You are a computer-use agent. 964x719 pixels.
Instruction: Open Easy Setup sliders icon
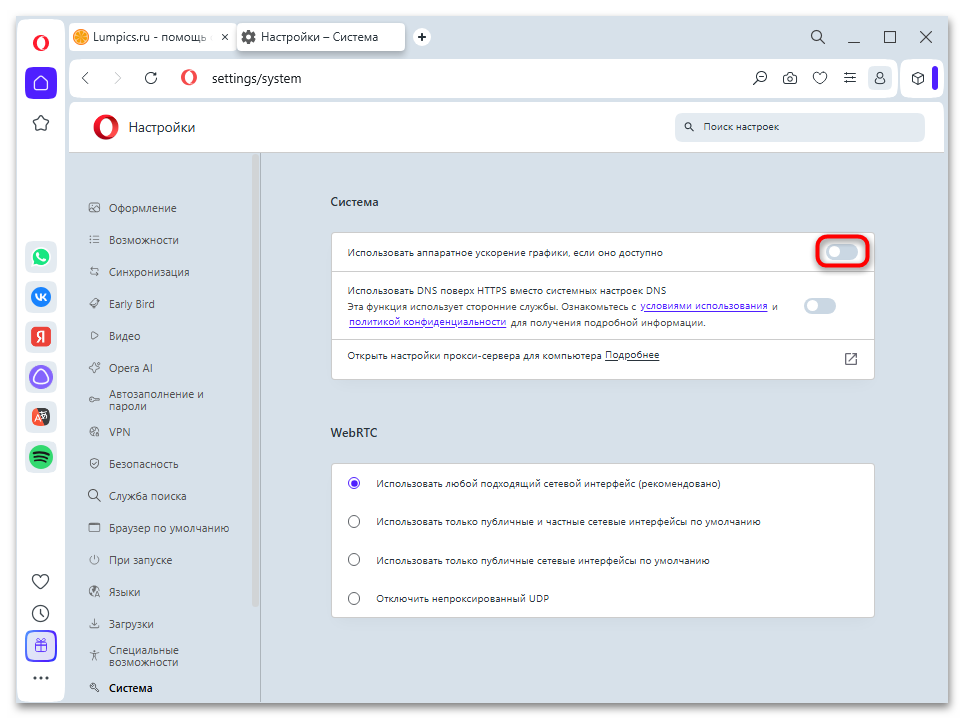pos(850,78)
